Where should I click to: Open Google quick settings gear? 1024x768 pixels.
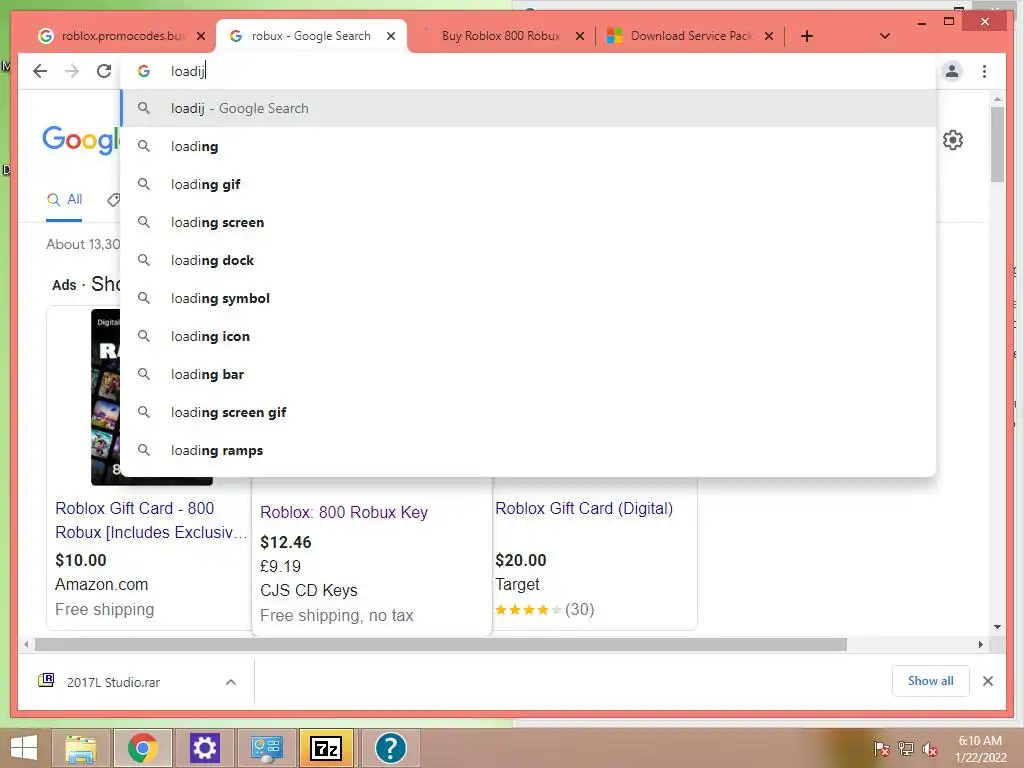953,140
